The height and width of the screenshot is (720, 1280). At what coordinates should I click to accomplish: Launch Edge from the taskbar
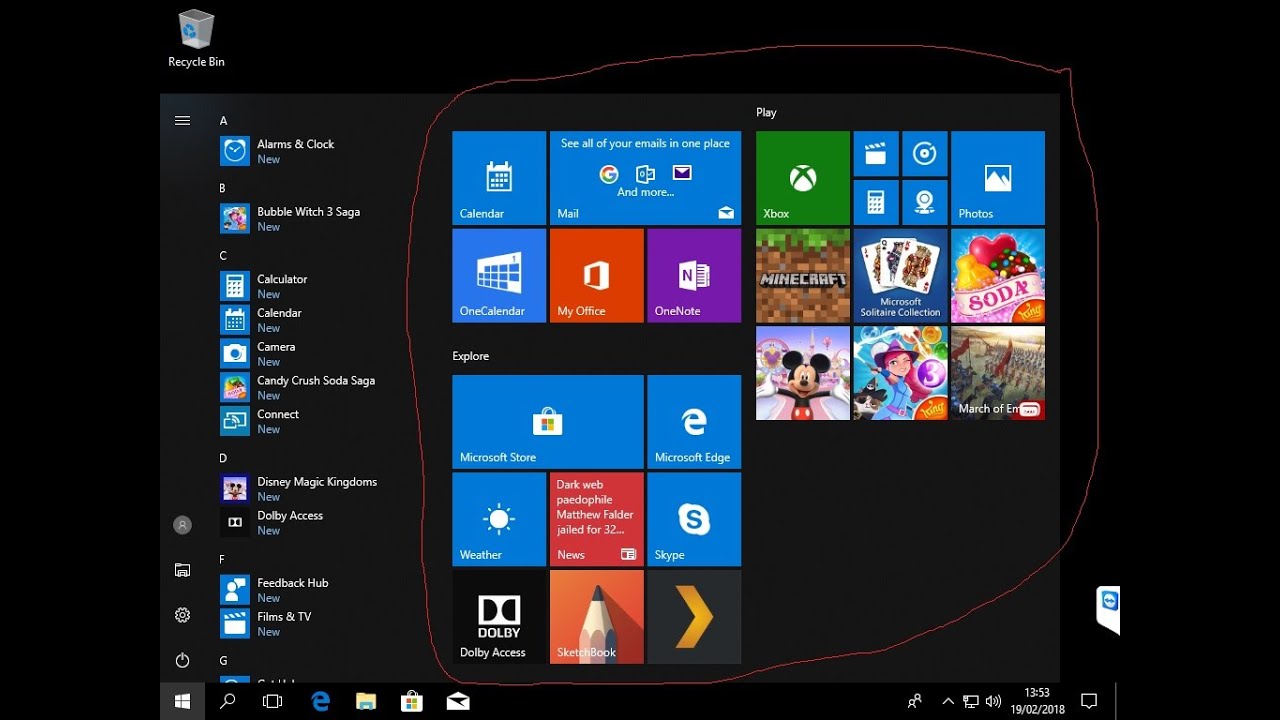click(320, 702)
